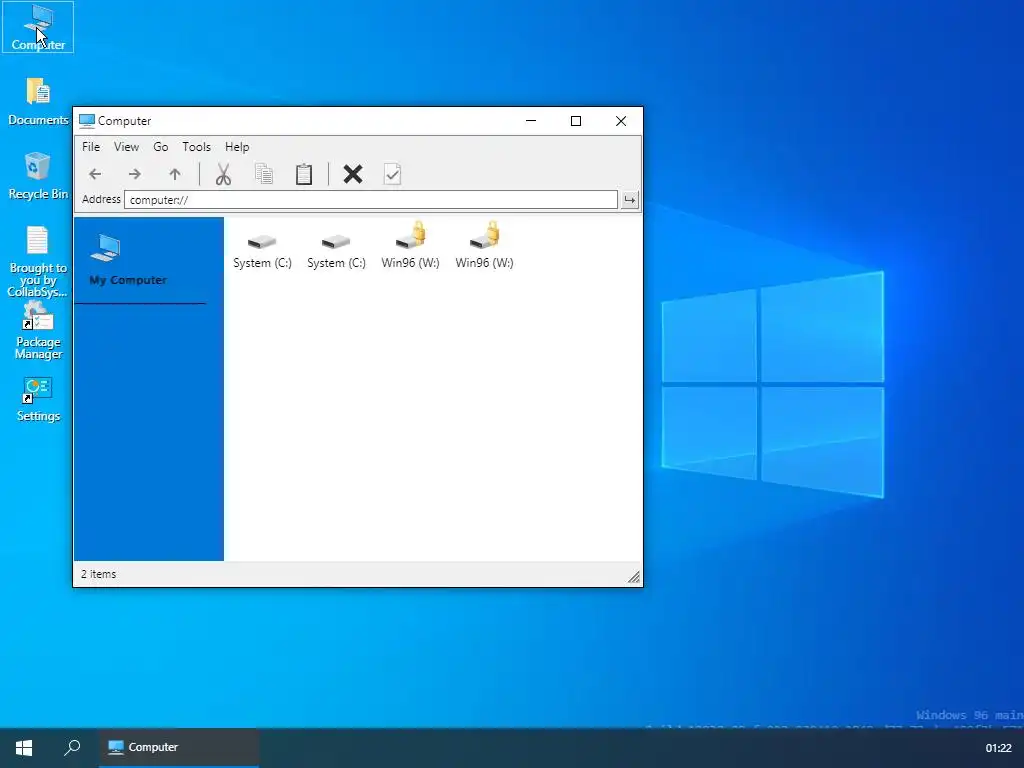Select the Settings desktop shortcut
1024x768 pixels.
point(38,400)
